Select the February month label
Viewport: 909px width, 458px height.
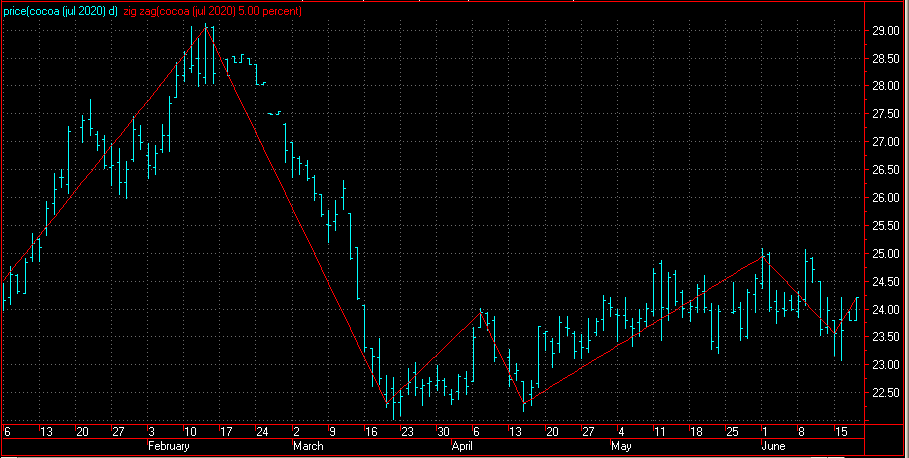(x=169, y=446)
